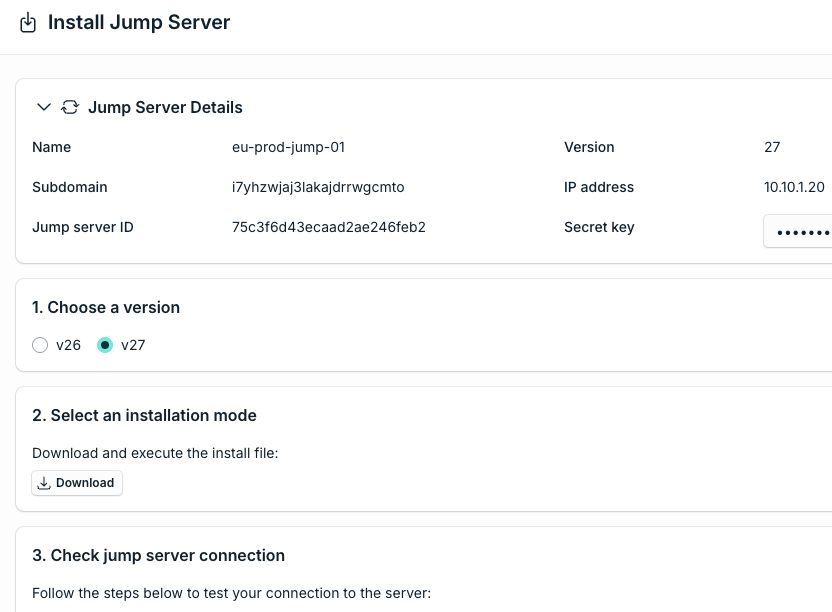Click the subdomain value i7yhzwjaj3lakajdrrwgcmto
This screenshot has width=832, height=612.
[318, 187]
